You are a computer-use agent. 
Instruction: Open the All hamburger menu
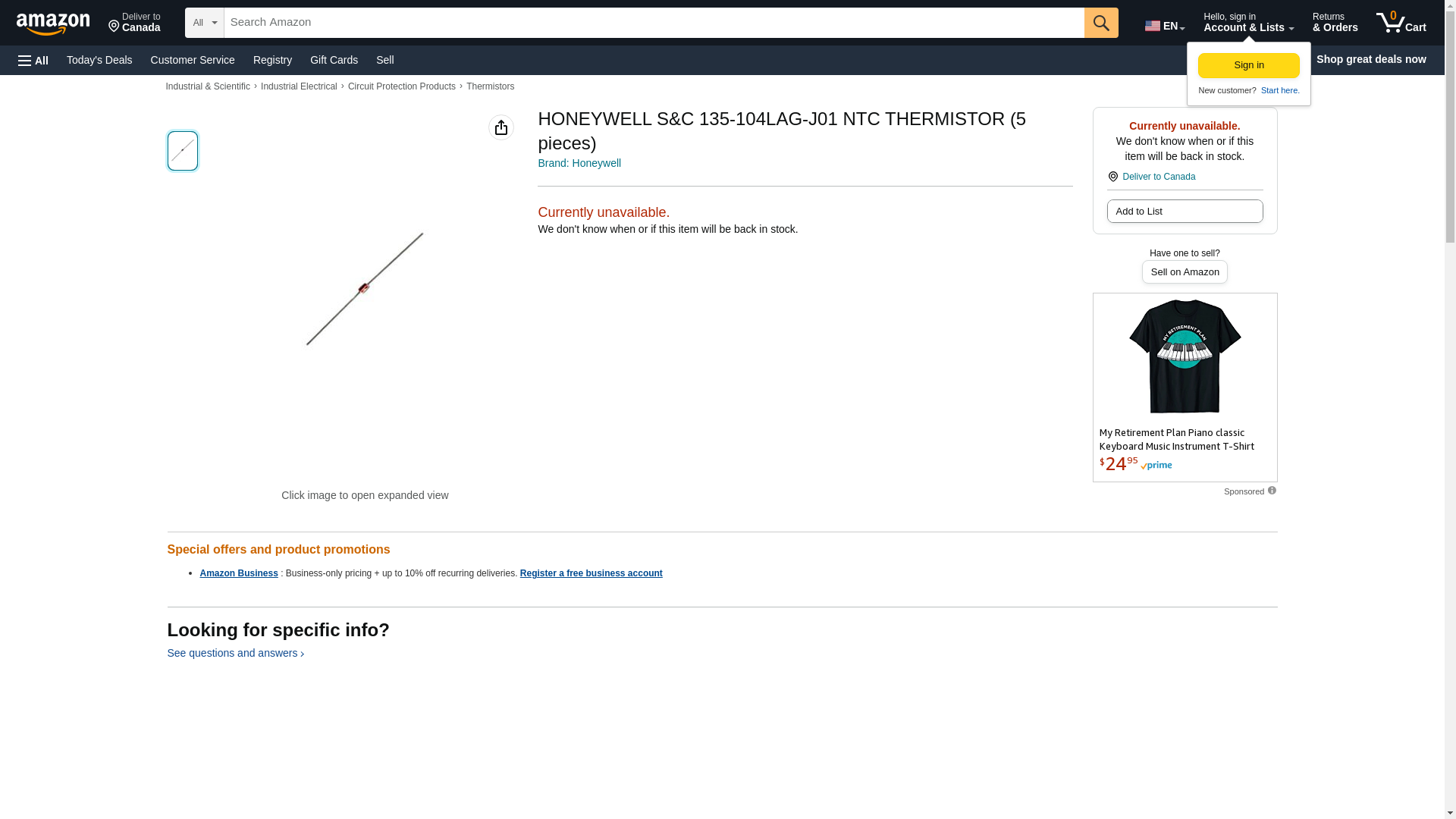point(33,60)
